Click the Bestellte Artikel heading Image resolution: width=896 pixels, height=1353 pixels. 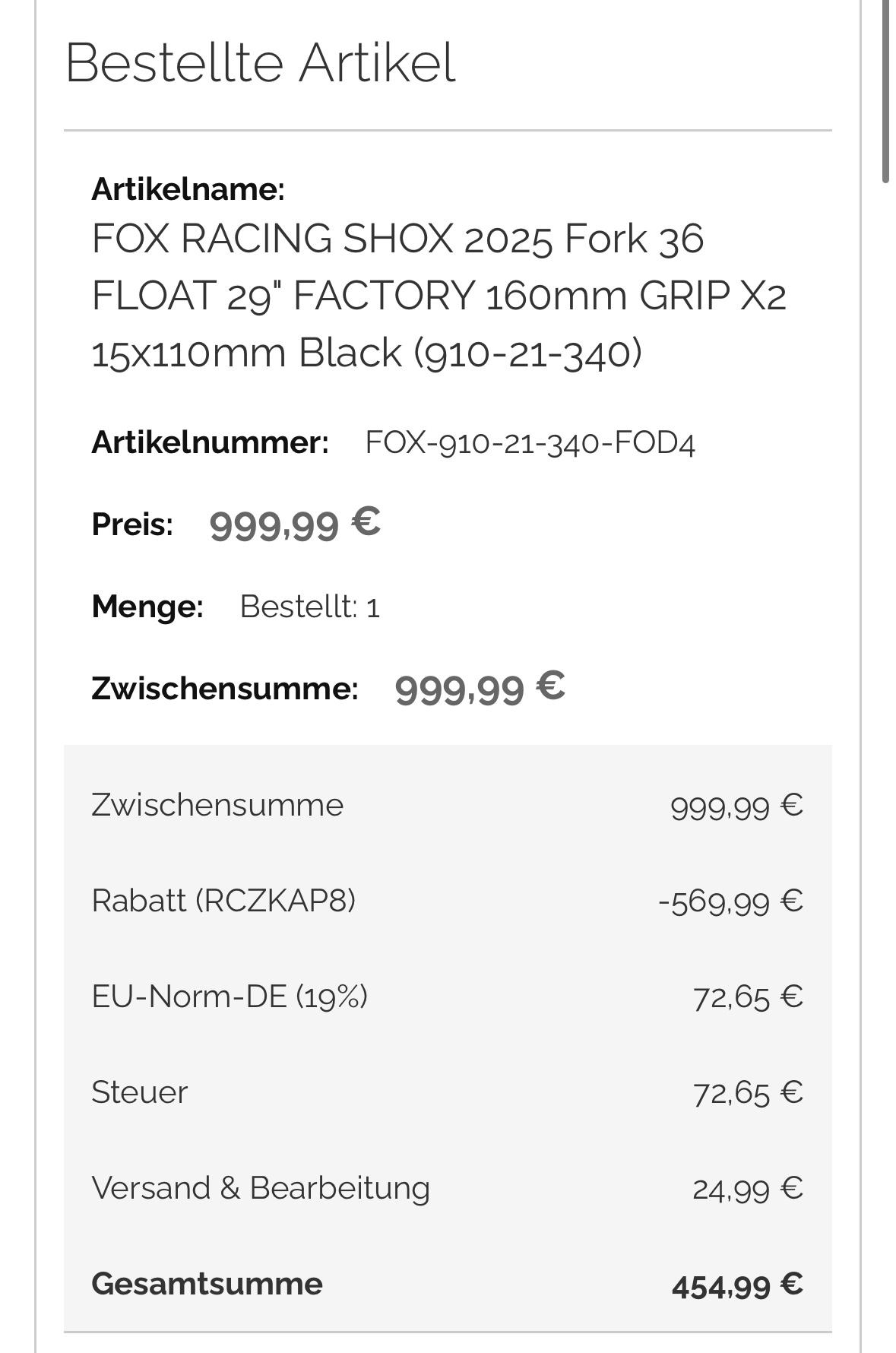[260, 63]
